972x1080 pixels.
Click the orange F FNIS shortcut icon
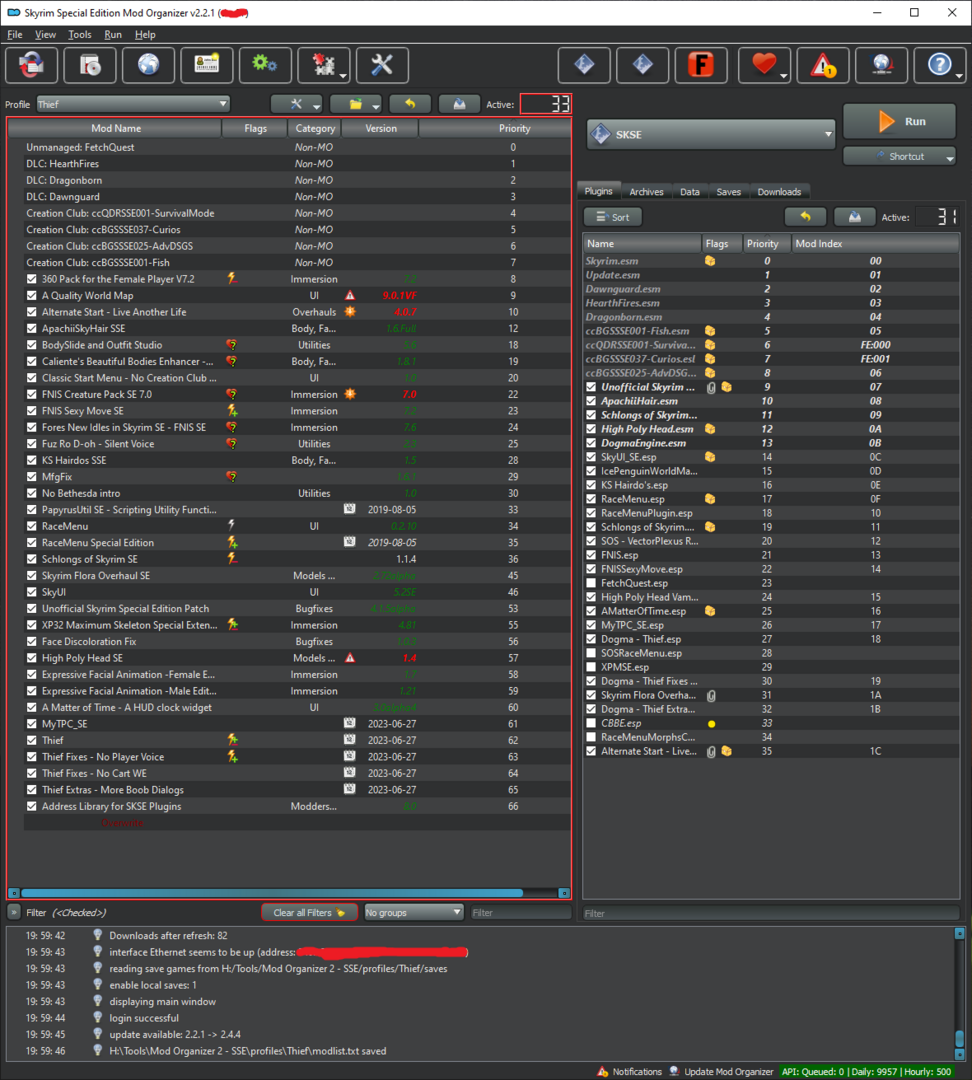(701, 65)
